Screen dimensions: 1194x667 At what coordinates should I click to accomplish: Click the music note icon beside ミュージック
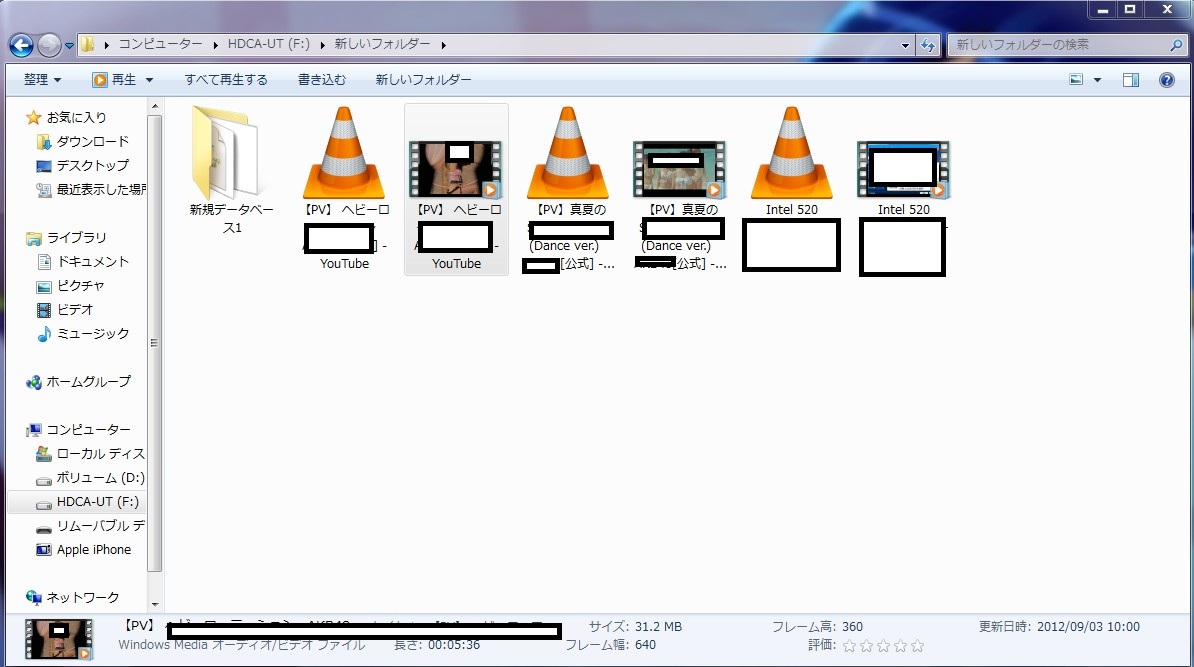[44, 334]
